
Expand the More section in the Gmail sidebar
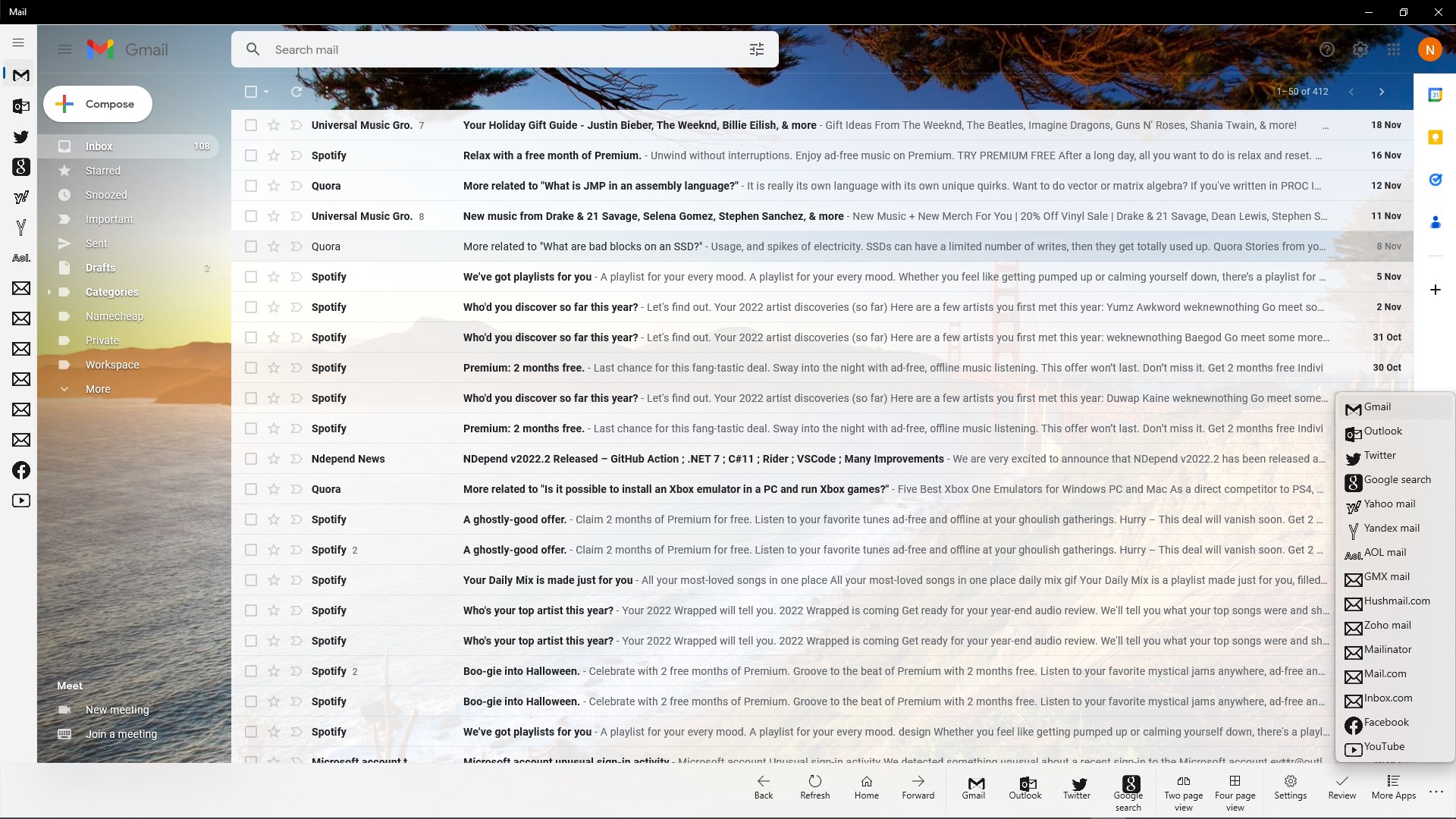99,388
